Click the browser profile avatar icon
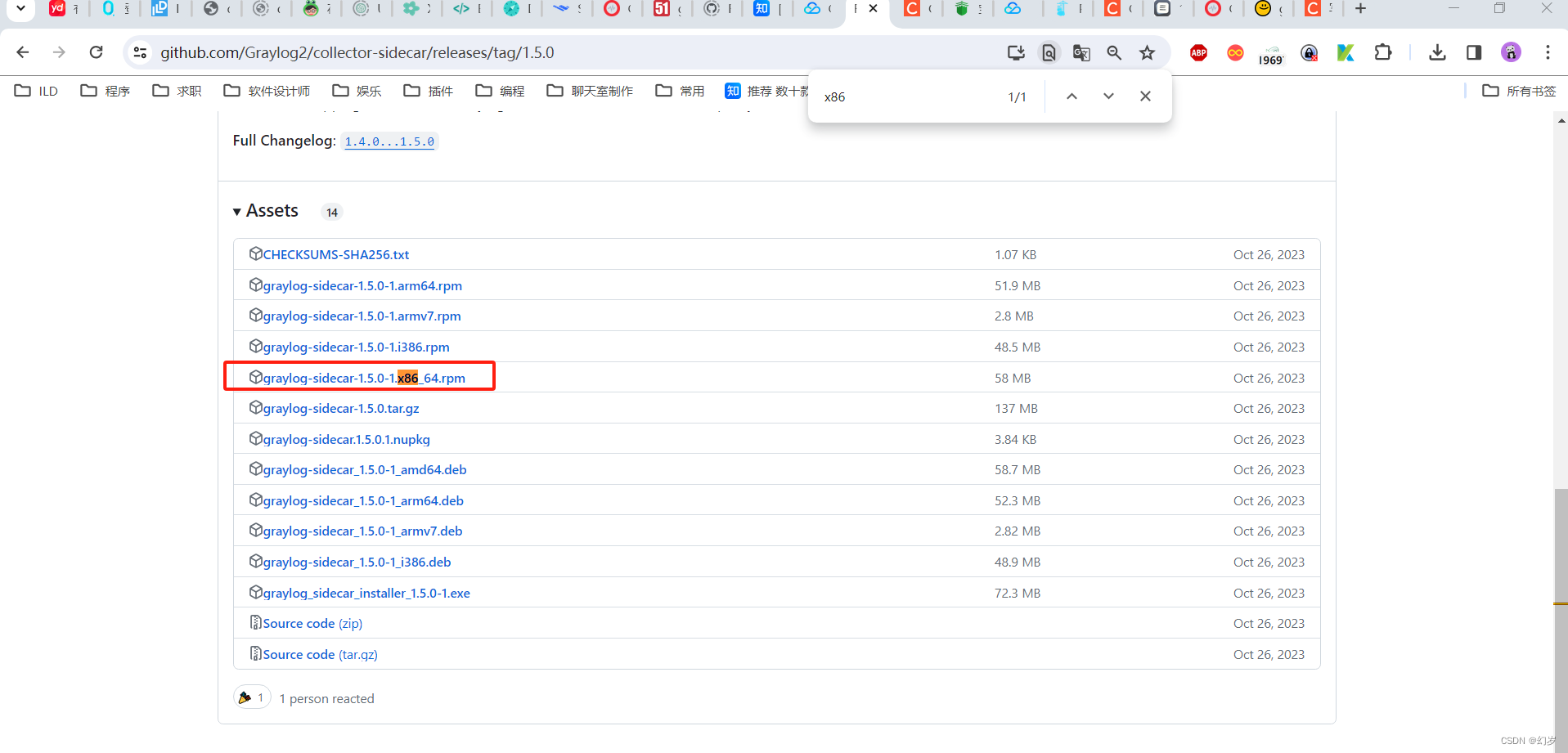 [x=1511, y=52]
